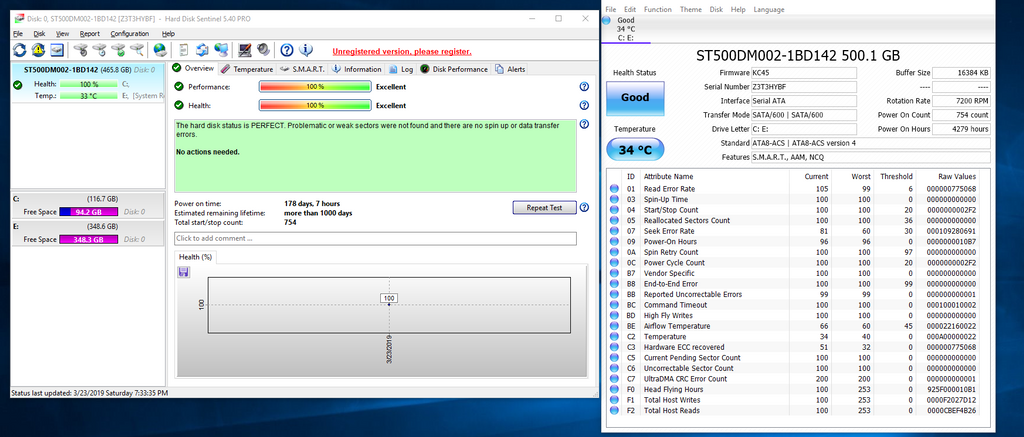
Task: Switch to the Disk Performance tab
Action: (x=459, y=69)
